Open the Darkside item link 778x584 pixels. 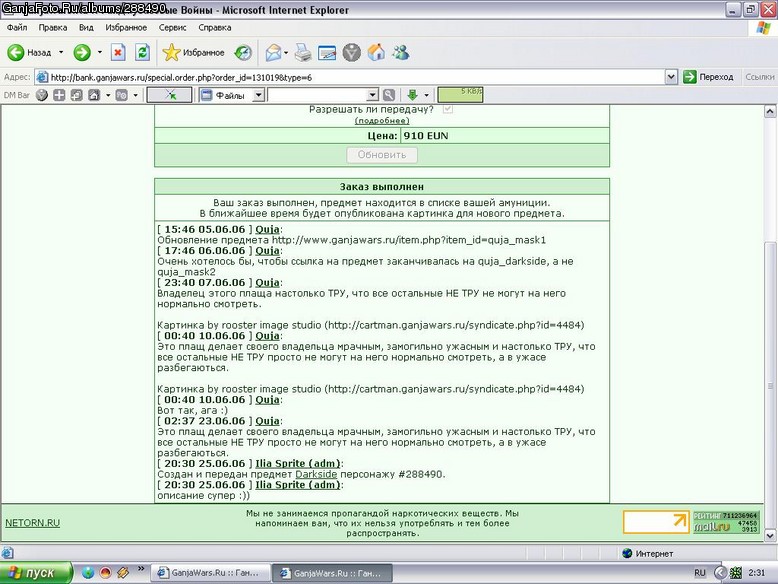tap(316, 474)
